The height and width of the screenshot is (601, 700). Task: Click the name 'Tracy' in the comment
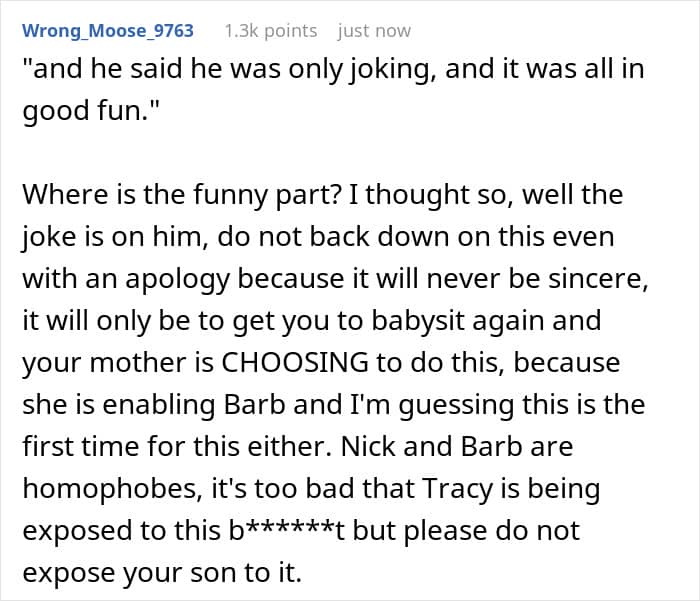click(458, 488)
